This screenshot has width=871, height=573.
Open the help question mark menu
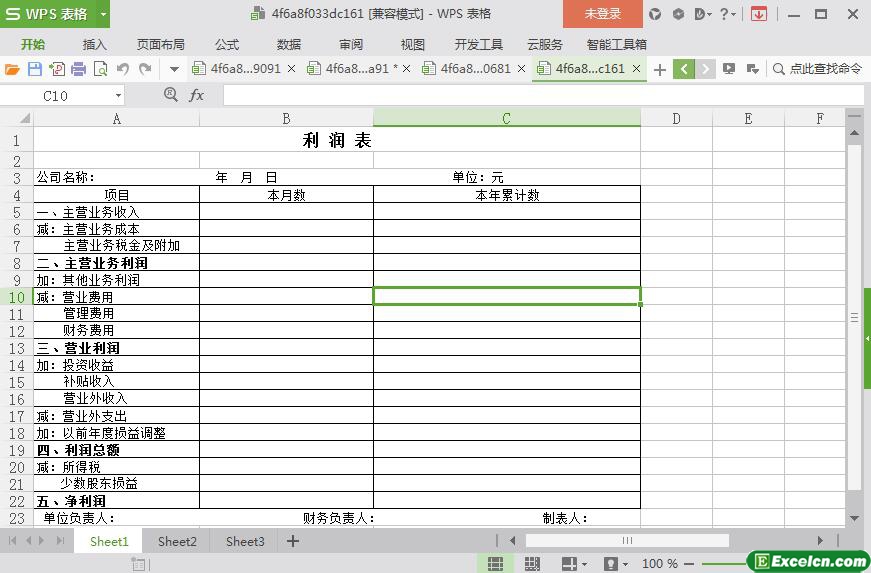[728, 14]
